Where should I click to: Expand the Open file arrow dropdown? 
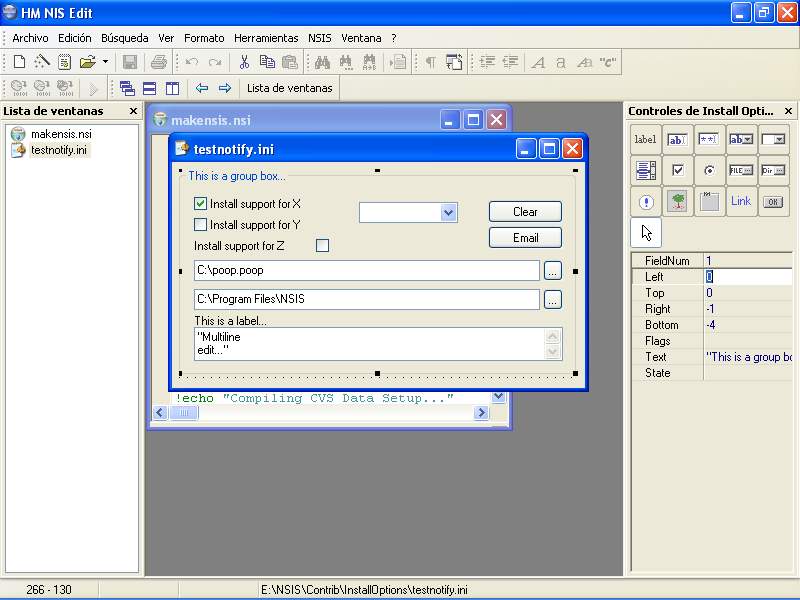[x=105, y=62]
